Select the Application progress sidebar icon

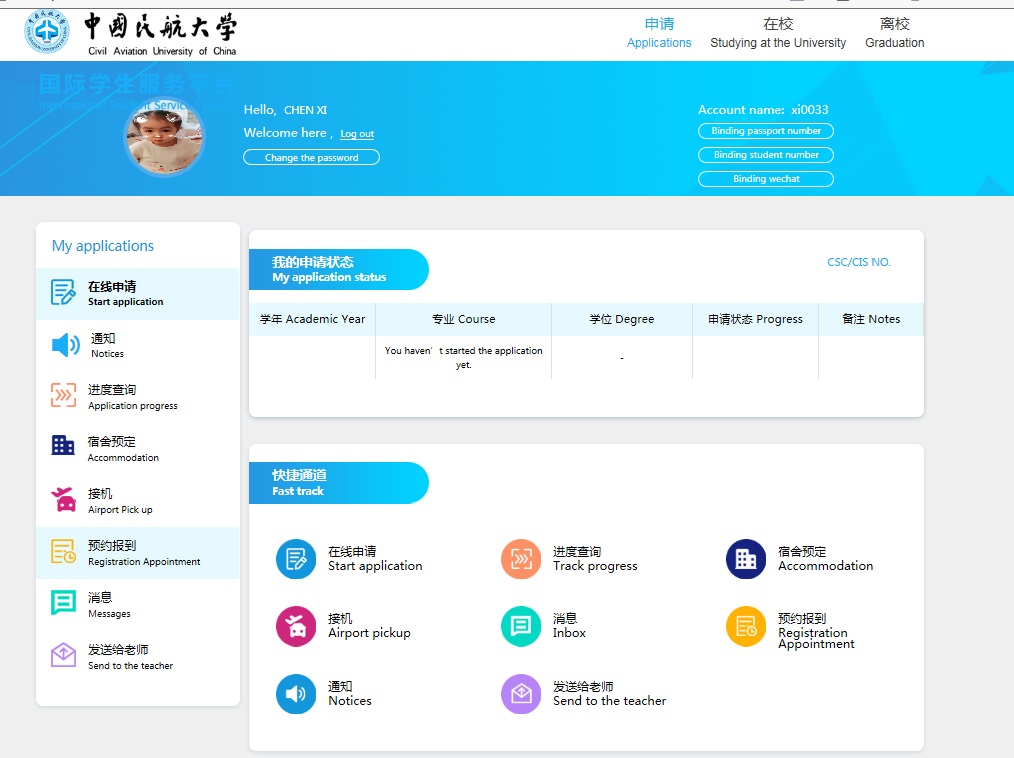point(63,396)
